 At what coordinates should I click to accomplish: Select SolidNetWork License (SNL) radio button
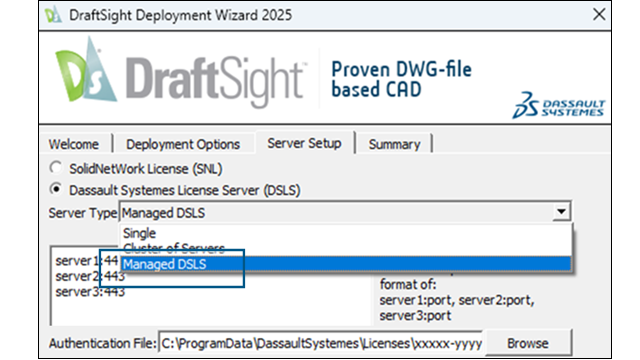click(x=56, y=168)
